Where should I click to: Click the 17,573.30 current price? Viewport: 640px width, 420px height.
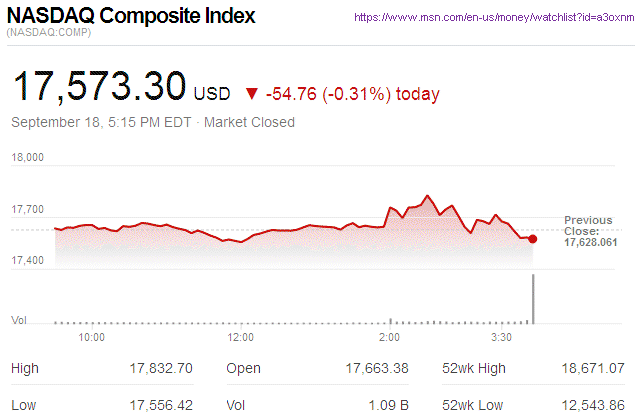pyautogui.click(x=98, y=87)
